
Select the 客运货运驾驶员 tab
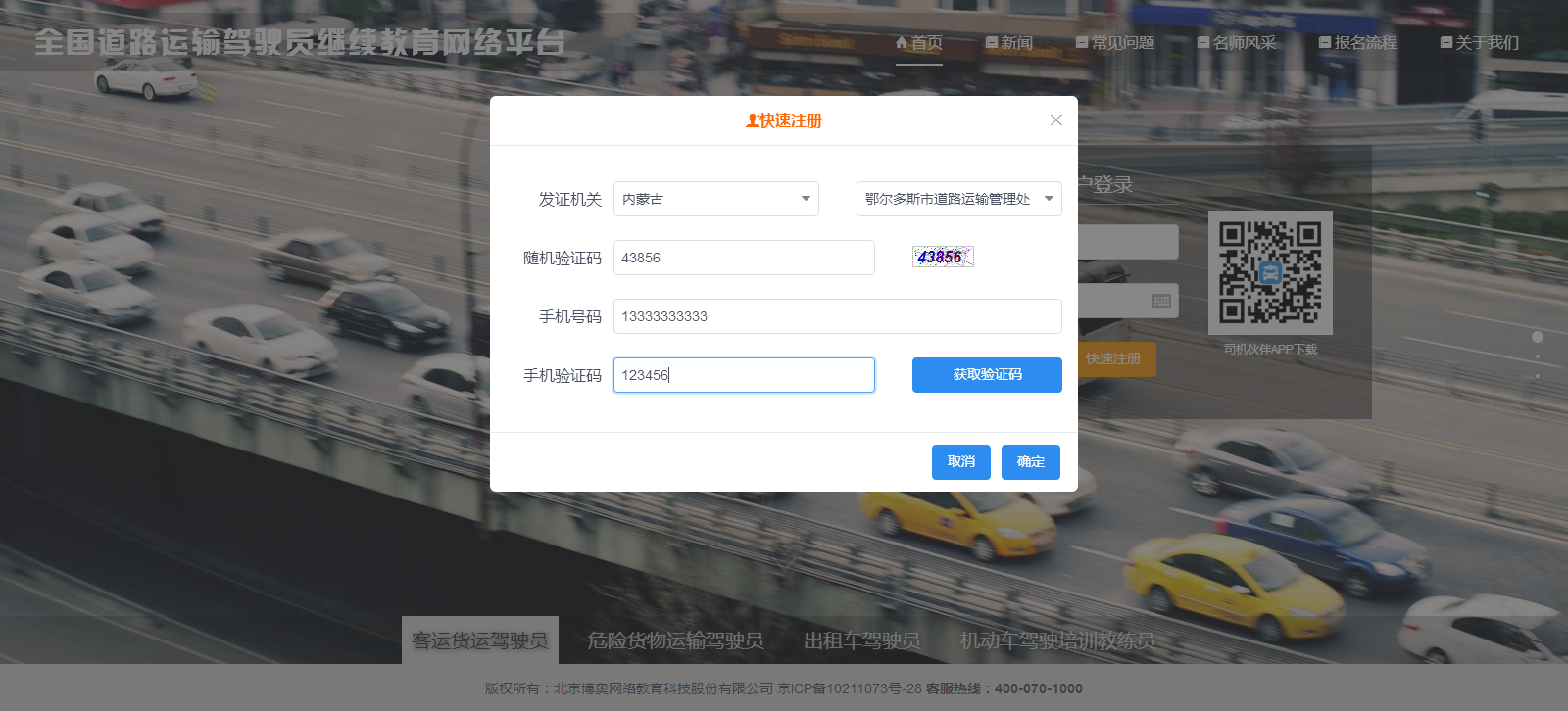(x=480, y=640)
